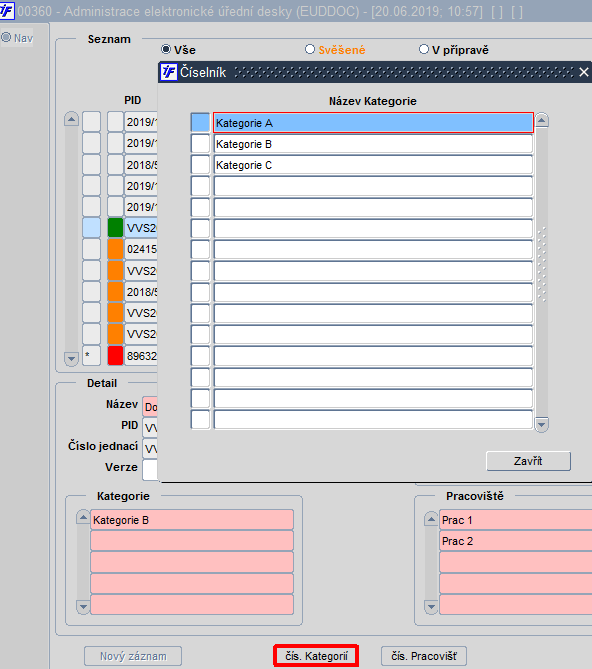
Task: Click the red status swatch in list
Action: (x=115, y=355)
